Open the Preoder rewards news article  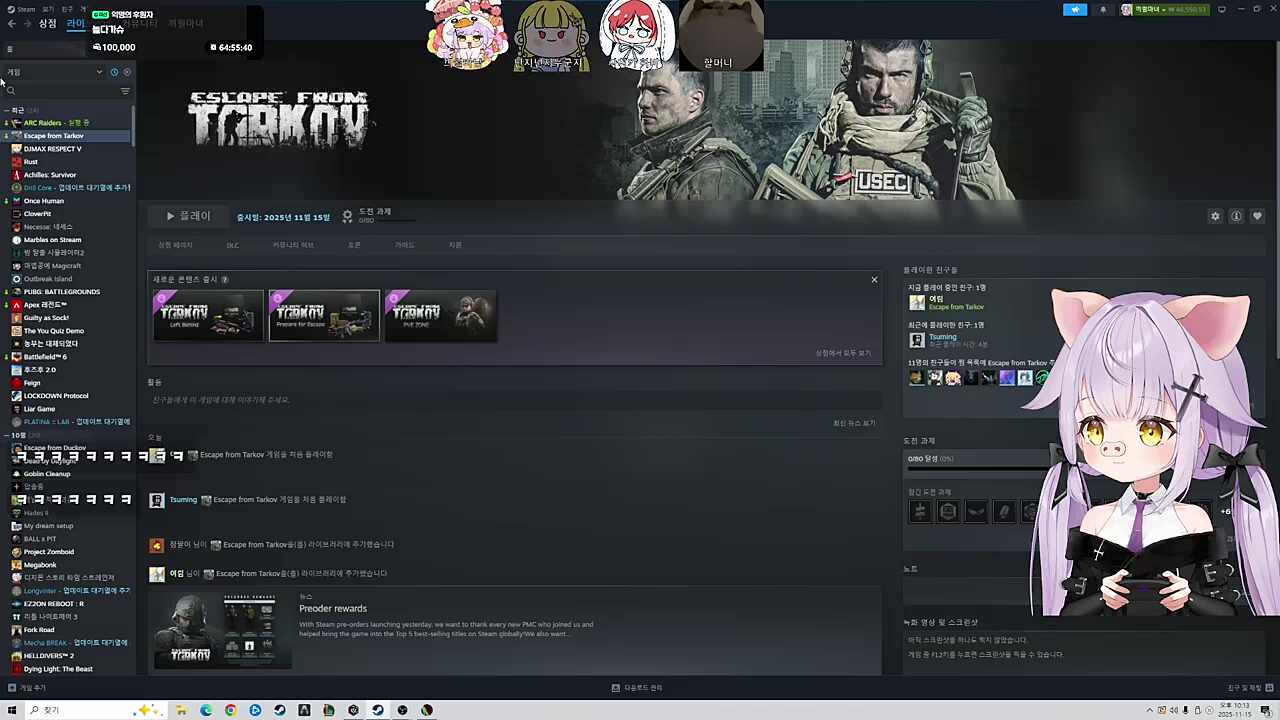click(x=333, y=608)
